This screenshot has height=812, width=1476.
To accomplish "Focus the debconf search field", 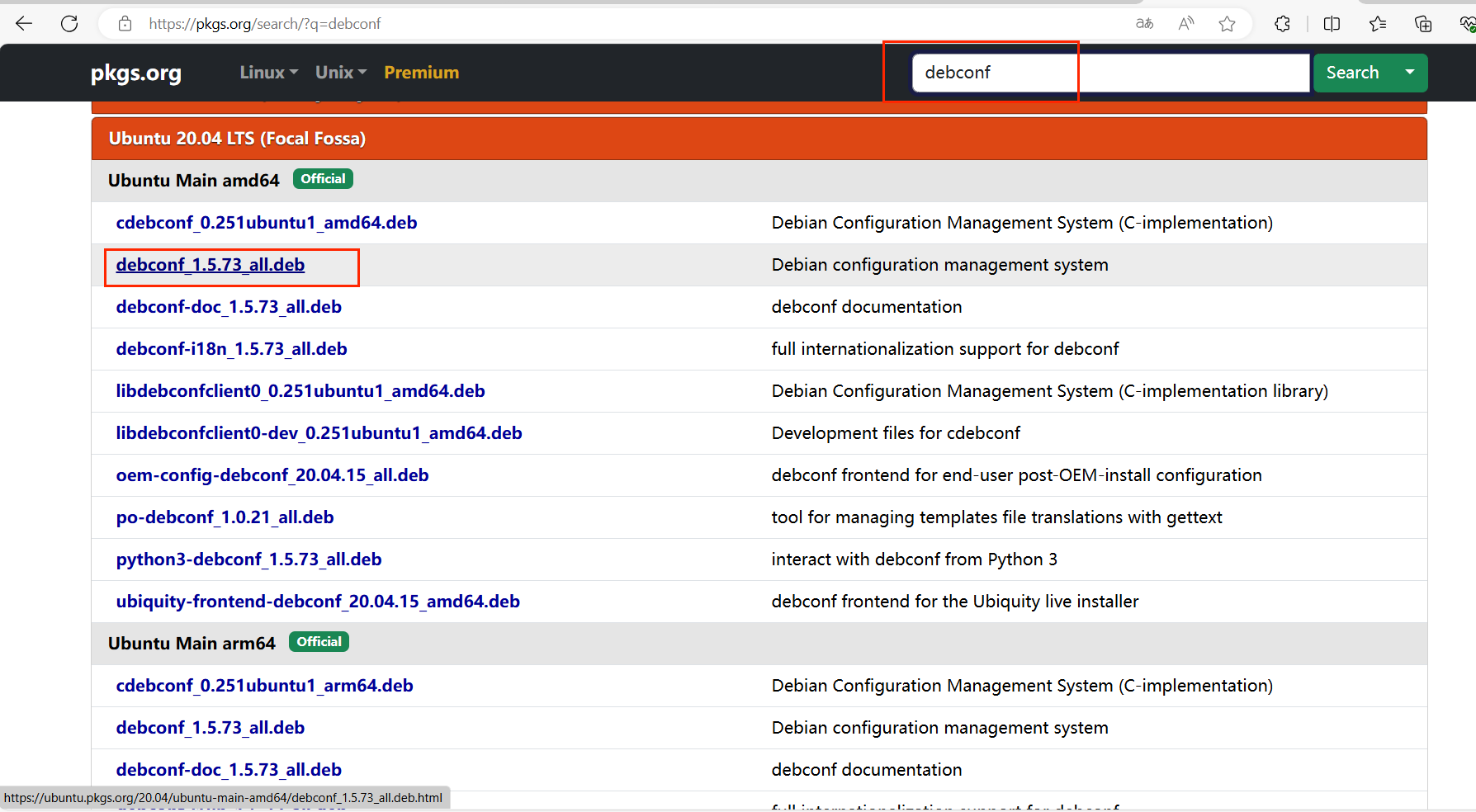I will pyautogui.click(x=1111, y=73).
